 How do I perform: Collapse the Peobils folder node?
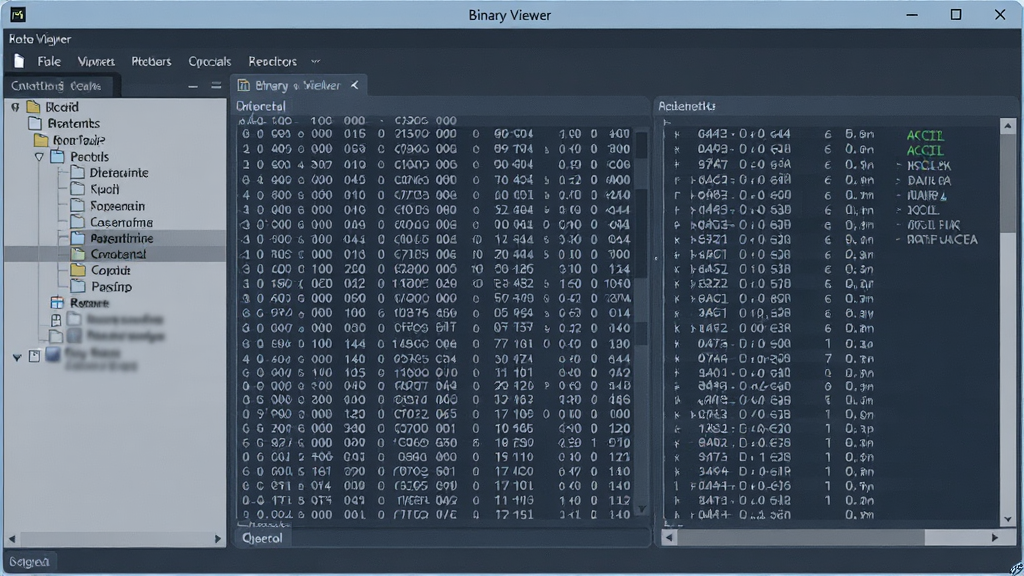[x=39, y=157]
